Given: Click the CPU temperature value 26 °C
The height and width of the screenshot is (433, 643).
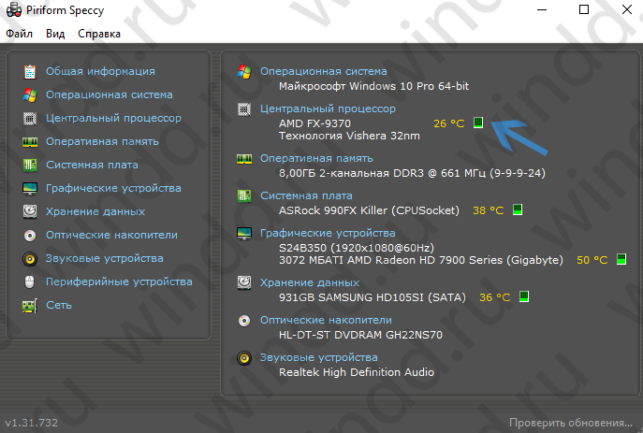Looking at the screenshot, I should (x=449, y=123).
